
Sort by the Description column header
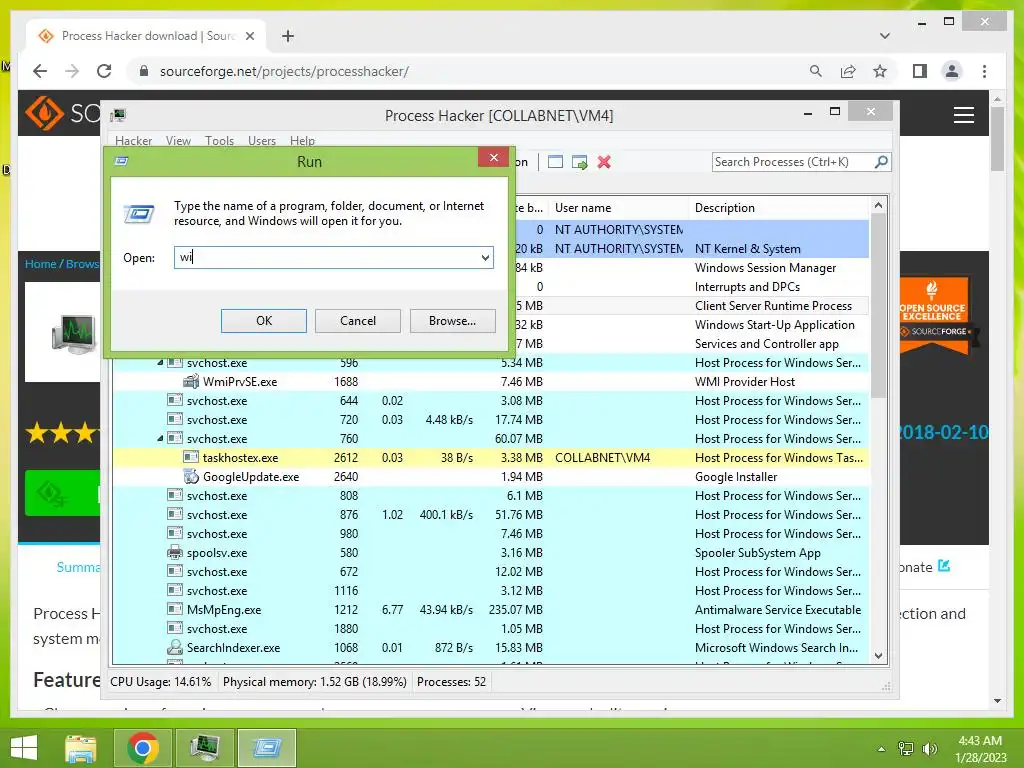pyautogui.click(x=780, y=208)
